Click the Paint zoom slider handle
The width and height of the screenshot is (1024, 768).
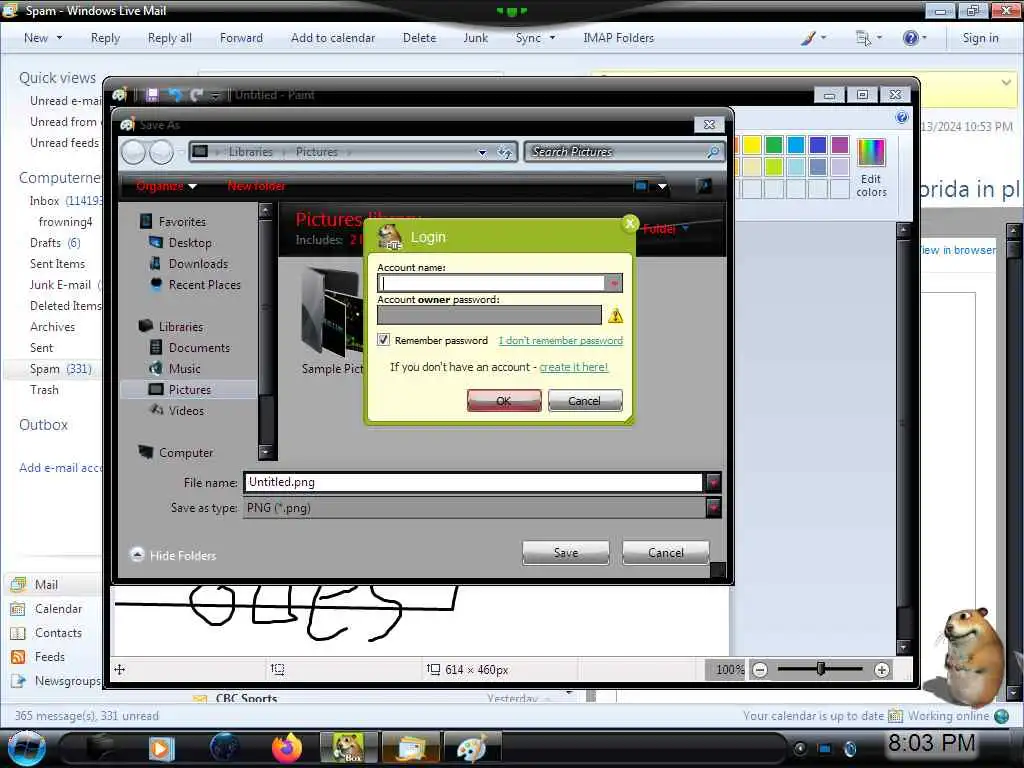[x=821, y=669]
